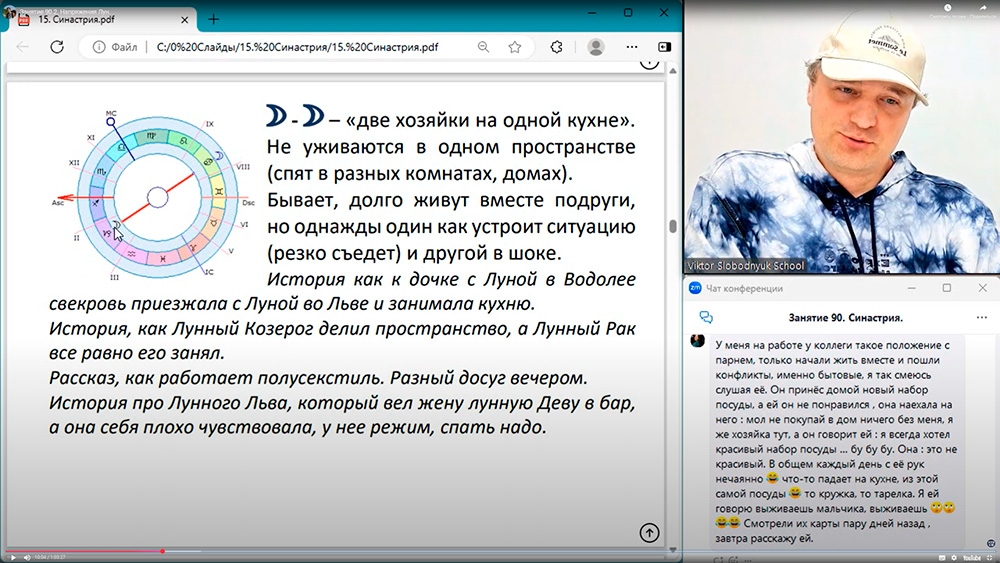This screenshot has width=1000, height=563.
Task: Click the channel avatar at video top-left
Action: click(x=9, y=11)
